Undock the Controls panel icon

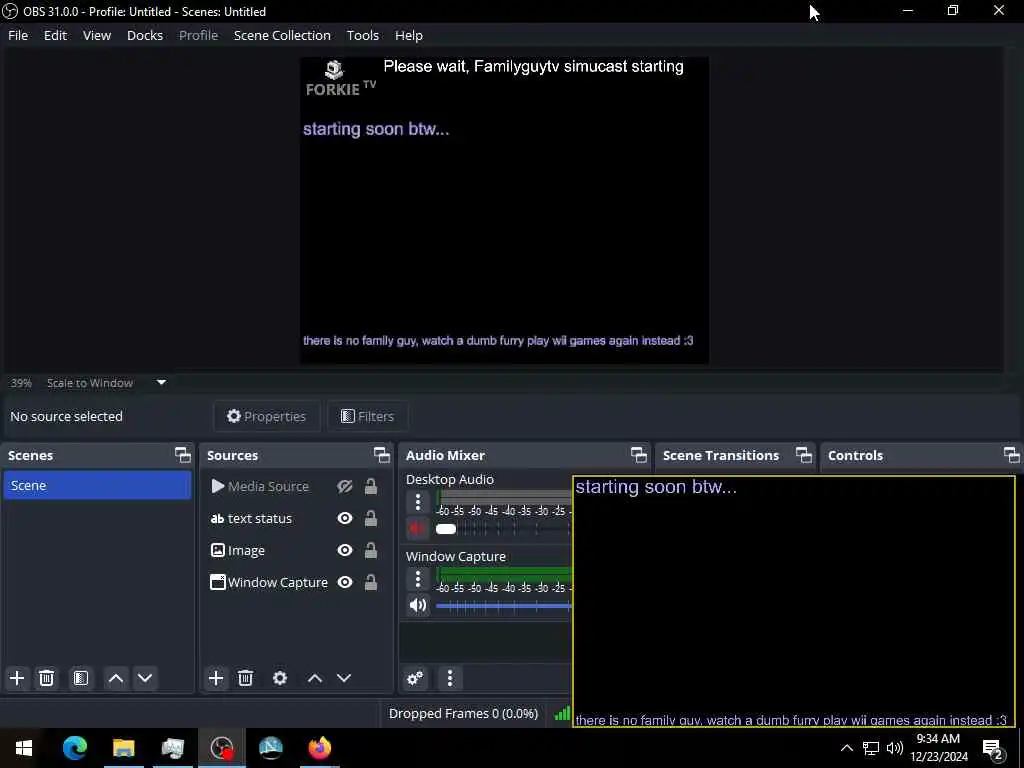1012,455
